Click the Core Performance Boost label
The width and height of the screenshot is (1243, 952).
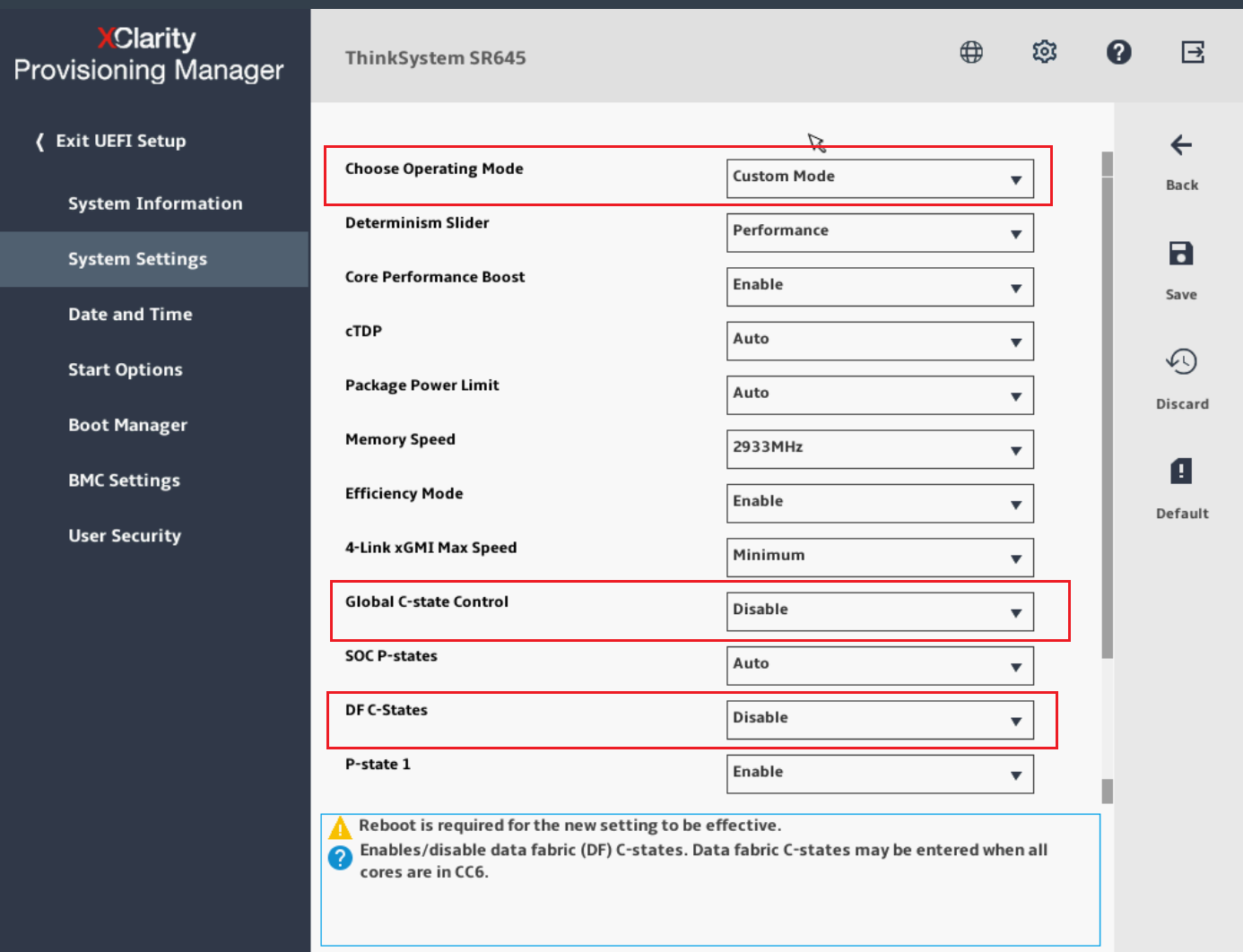[435, 277]
